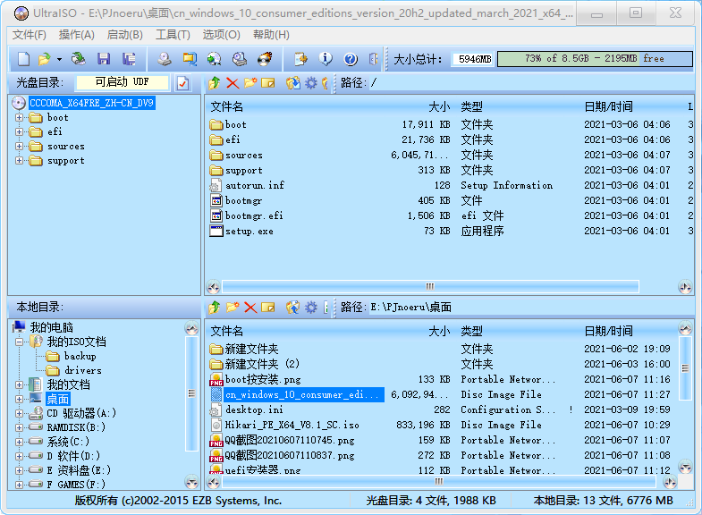Select bootmgr.efi in the disc file list
The width and height of the screenshot is (702, 515).
tap(254, 216)
